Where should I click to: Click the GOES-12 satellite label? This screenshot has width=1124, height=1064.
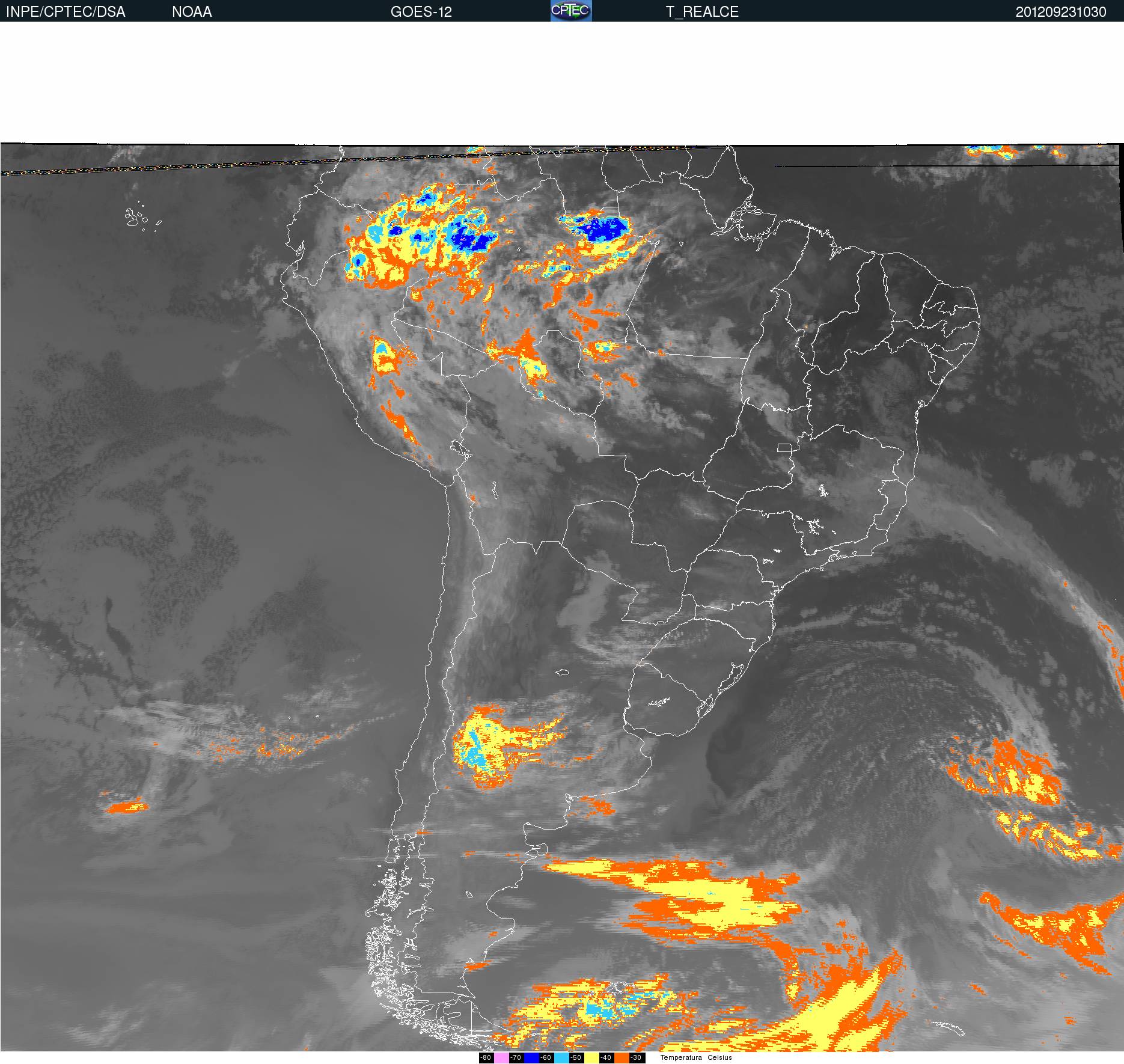(x=421, y=12)
